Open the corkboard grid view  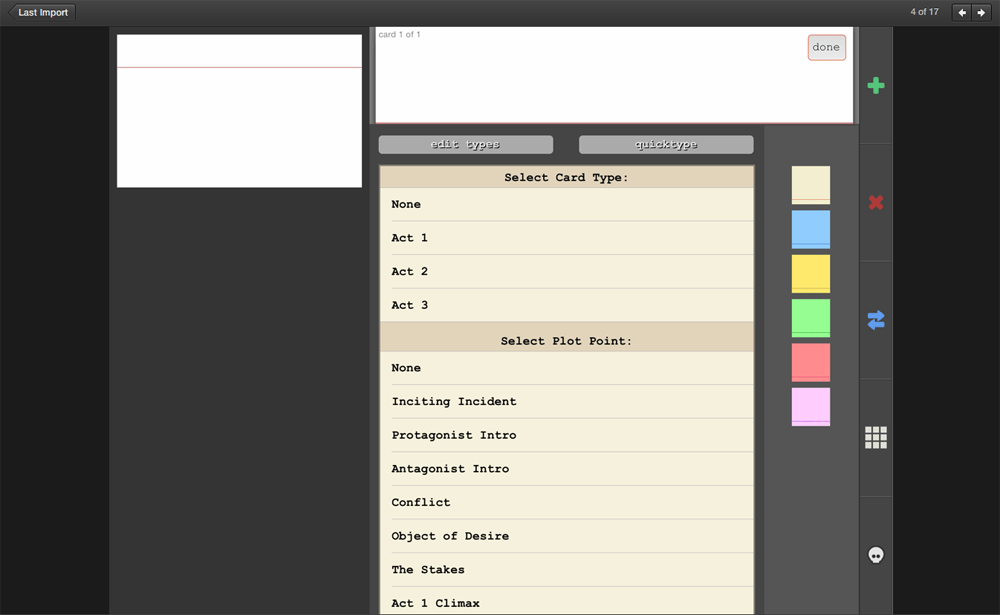[875, 437]
